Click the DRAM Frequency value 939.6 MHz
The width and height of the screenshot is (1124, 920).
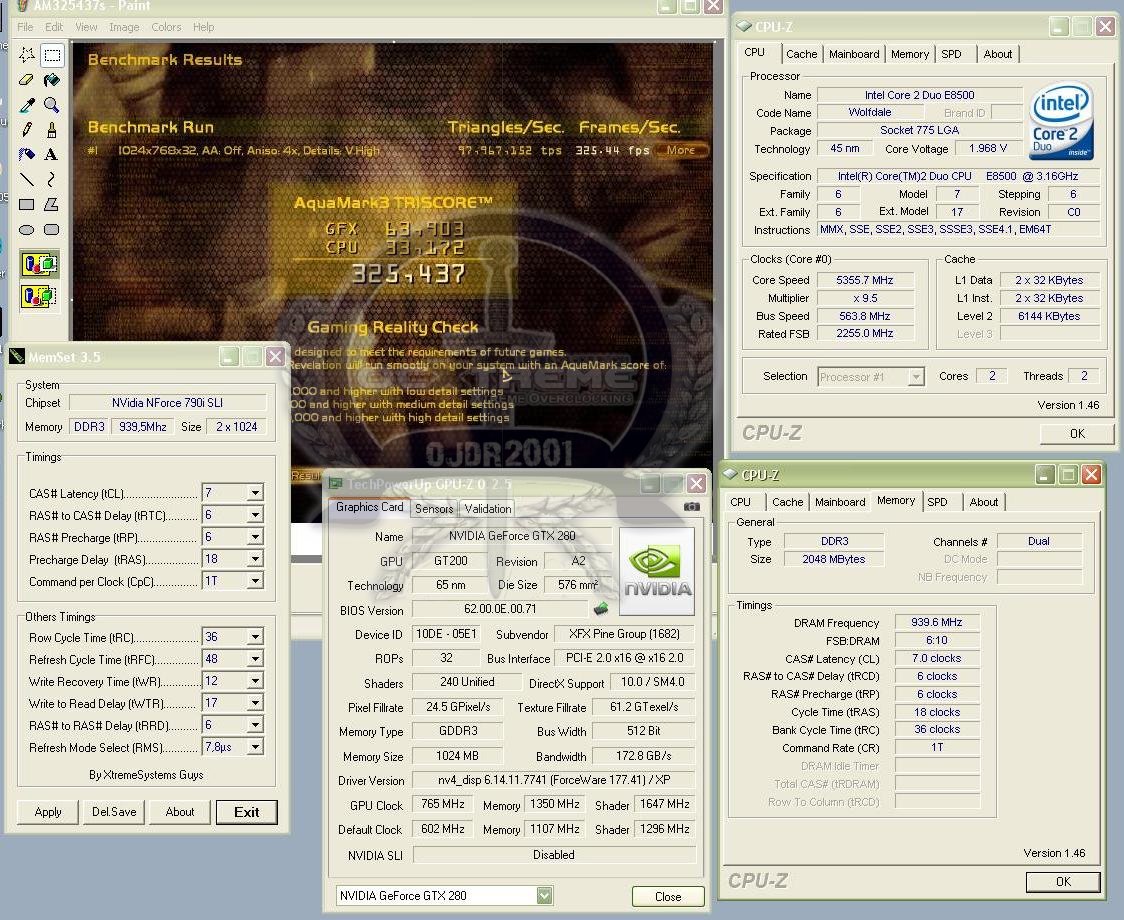pos(936,622)
